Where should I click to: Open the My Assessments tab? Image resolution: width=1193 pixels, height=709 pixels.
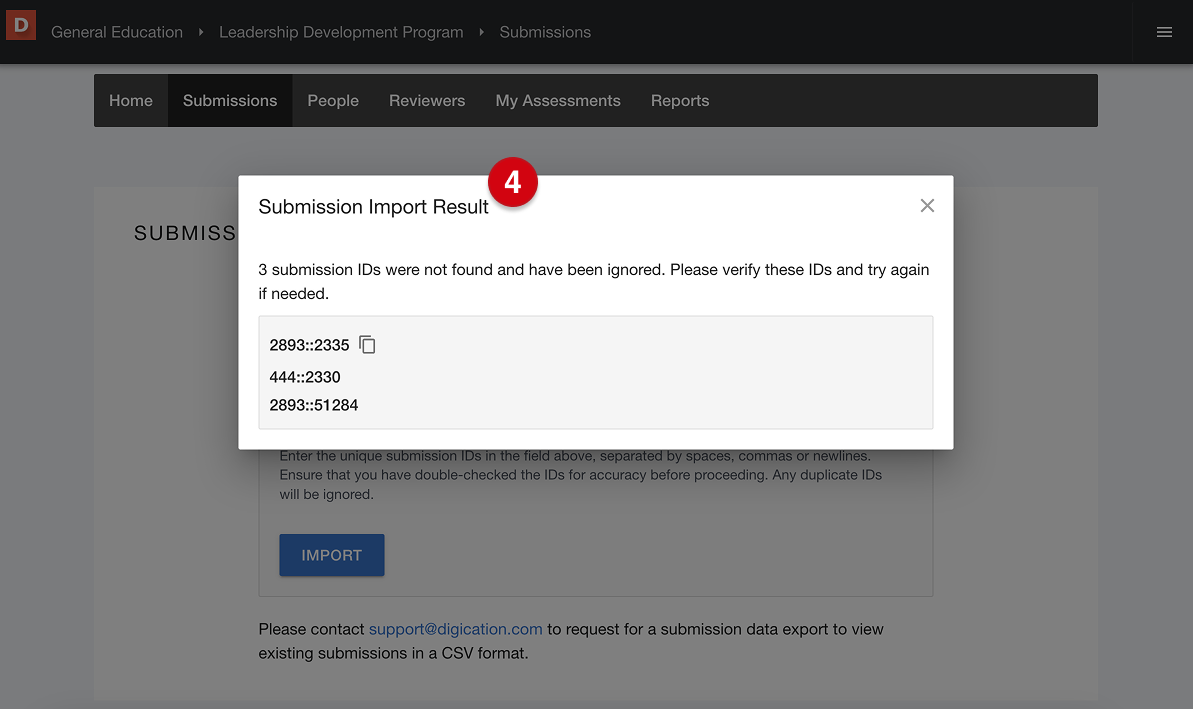(x=558, y=101)
